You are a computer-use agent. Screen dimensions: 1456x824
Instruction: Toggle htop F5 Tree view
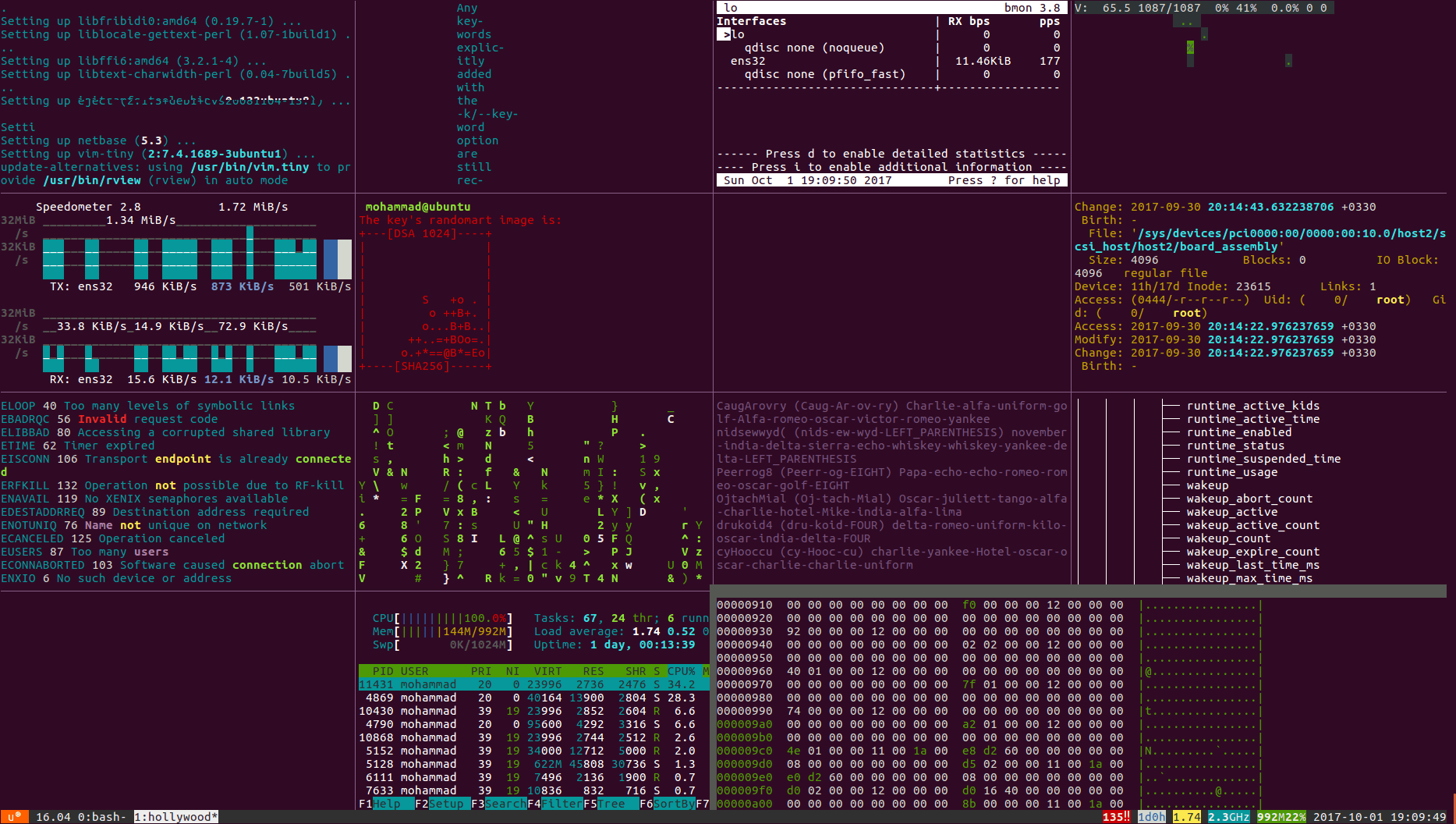[x=611, y=804]
